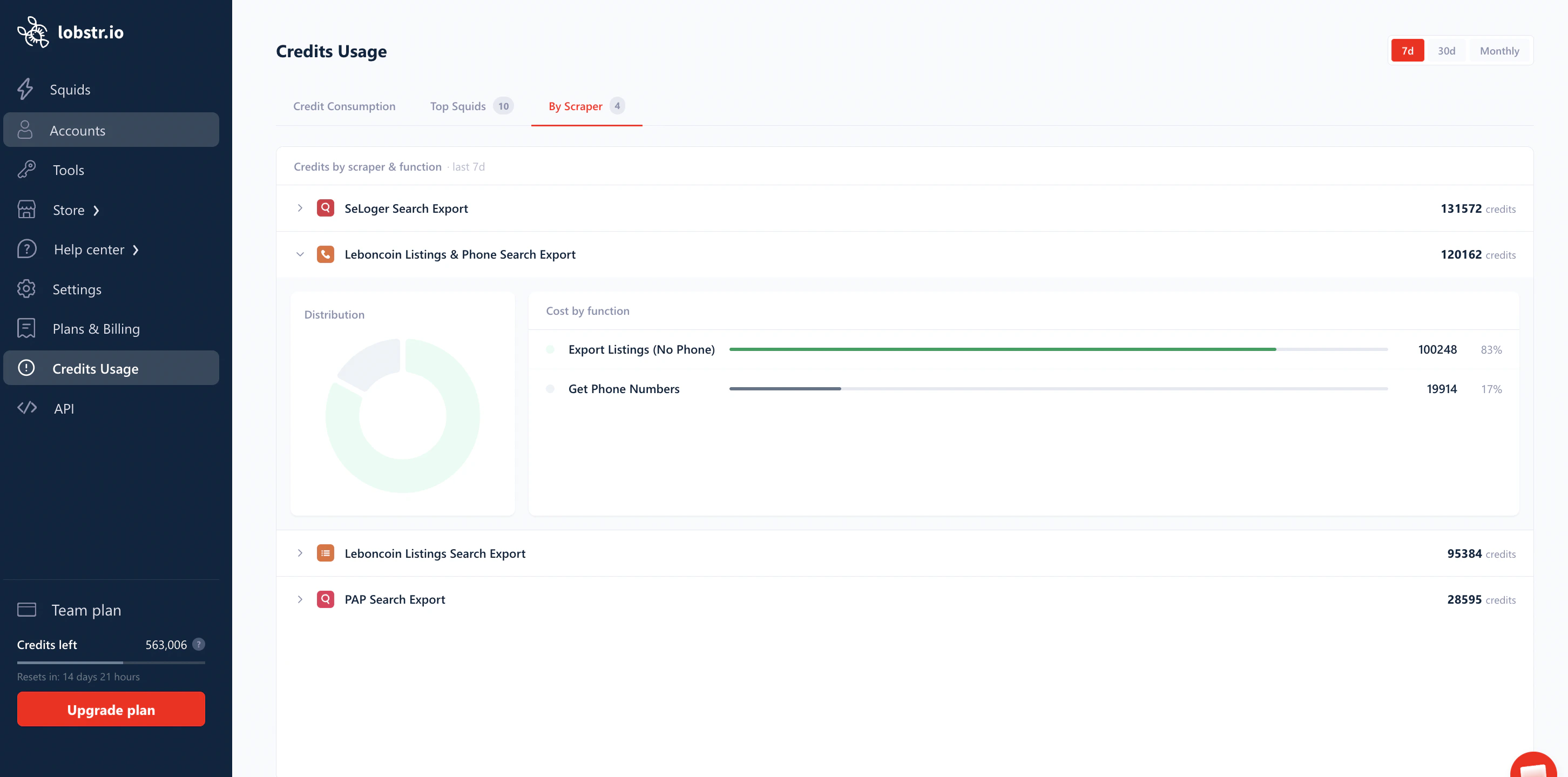Collapse the Leboncoin Listings & Phone Search row
The image size is (1568, 777).
pyautogui.click(x=300, y=254)
